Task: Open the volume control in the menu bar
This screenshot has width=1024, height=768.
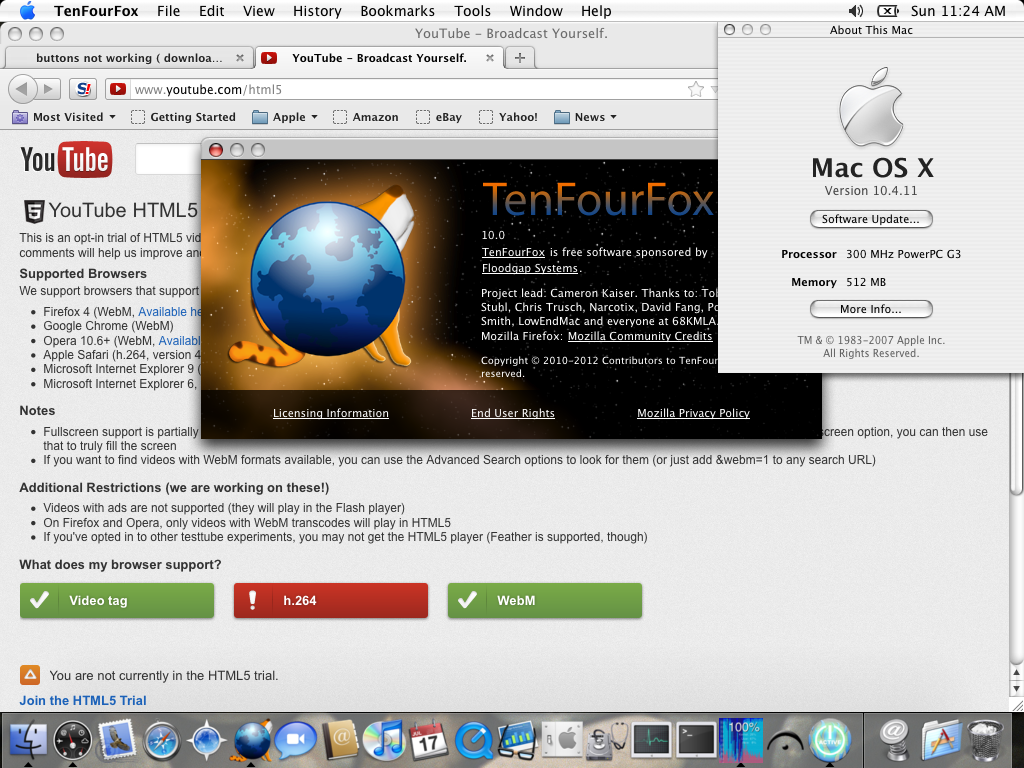Action: (x=856, y=11)
